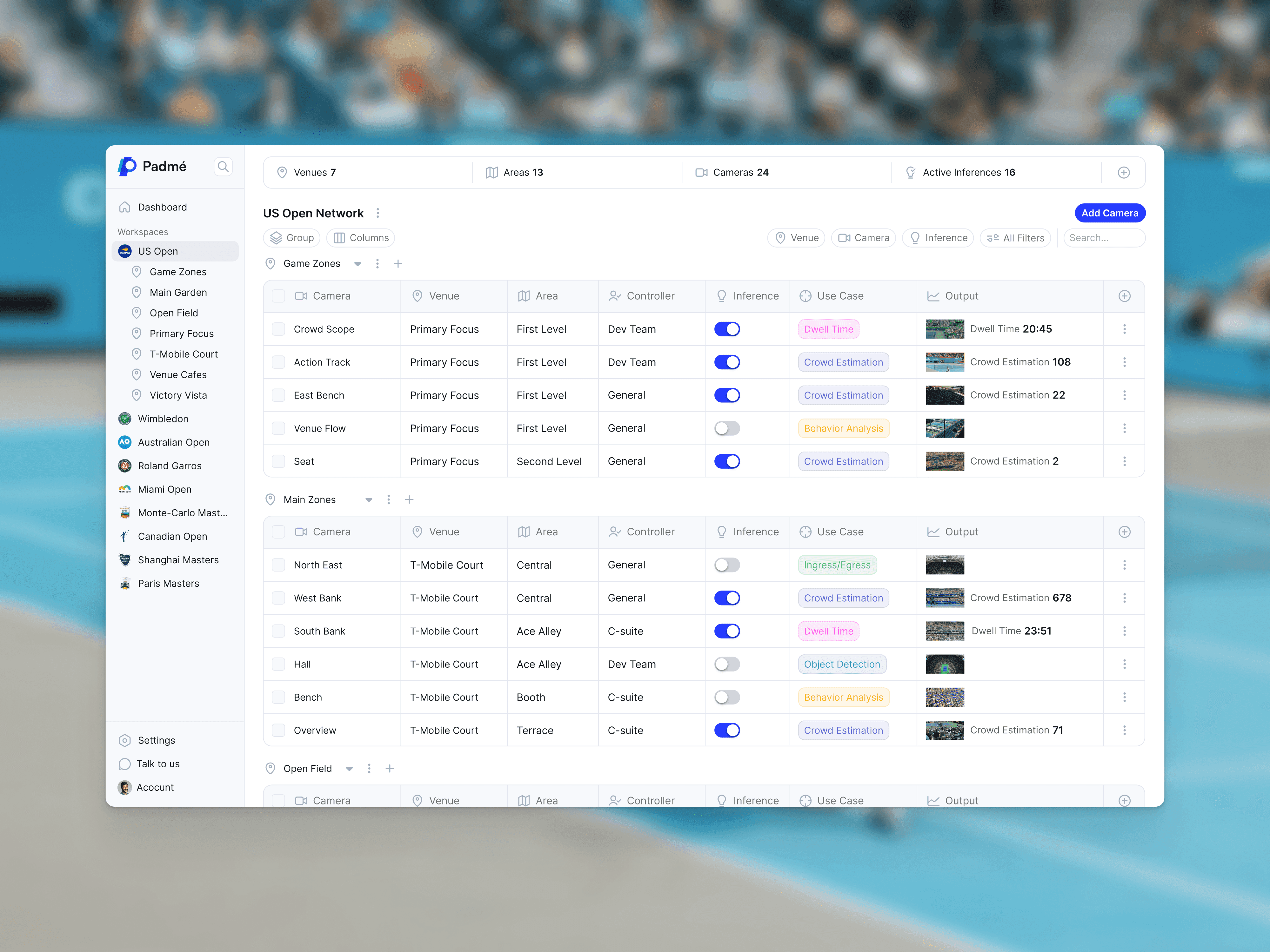1270x952 pixels.
Task: Collapse the Open Field group arrow
Action: click(349, 769)
